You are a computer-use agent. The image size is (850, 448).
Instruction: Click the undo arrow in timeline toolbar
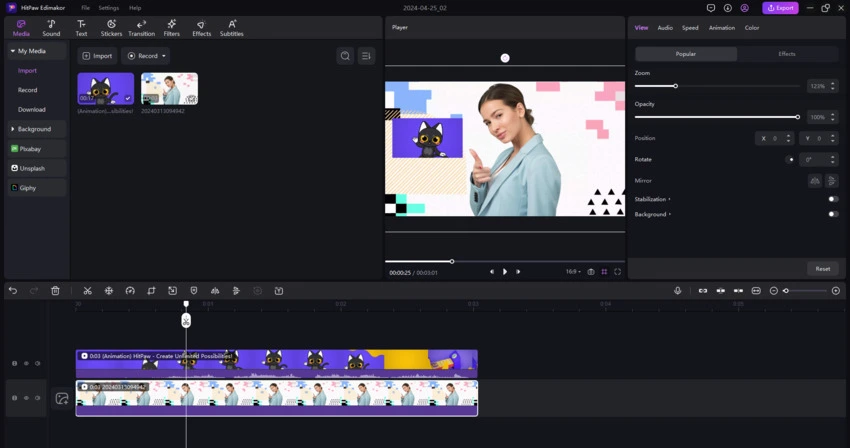pos(13,291)
